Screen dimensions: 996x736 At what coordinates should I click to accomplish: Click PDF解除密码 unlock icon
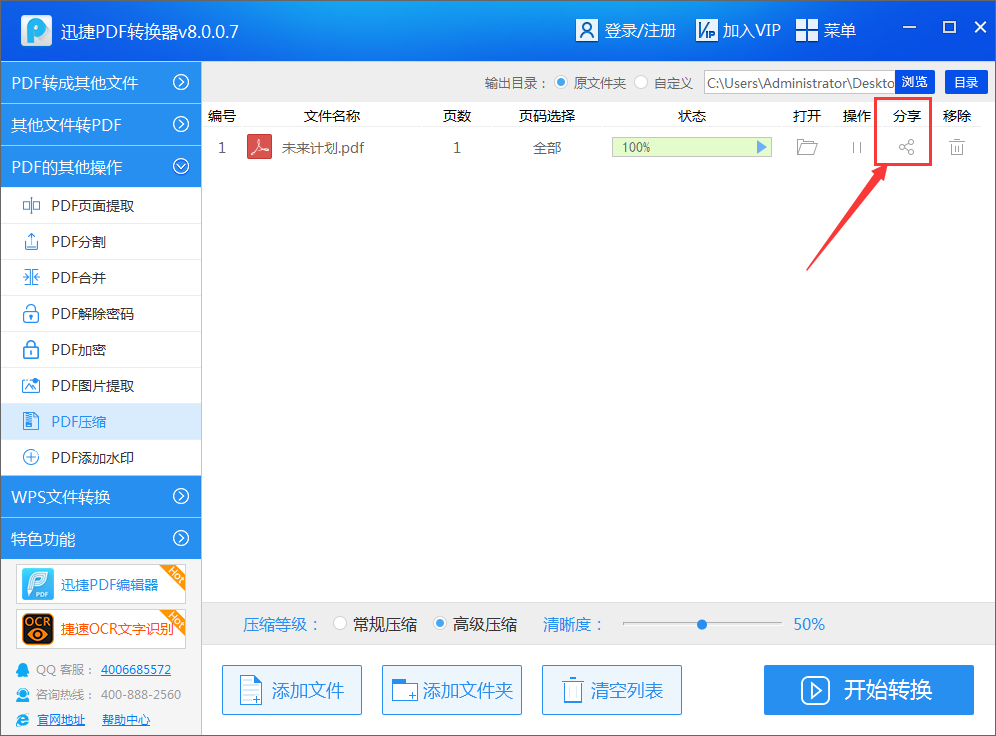pyautogui.click(x=31, y=314)
